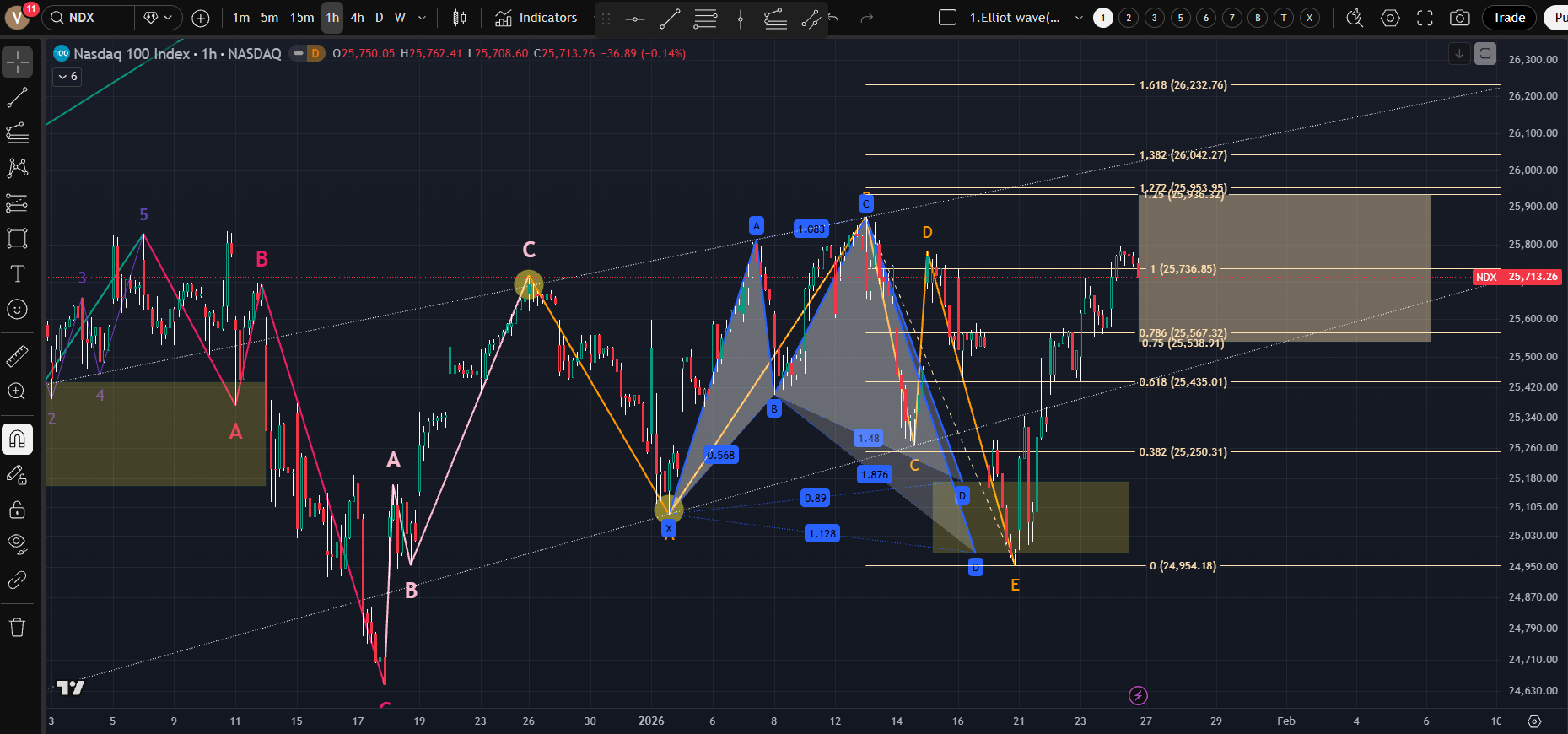Viewport: 1568px width, 734px height.
Task: Select the Measure ruler tool
Action: coord(17,356)
